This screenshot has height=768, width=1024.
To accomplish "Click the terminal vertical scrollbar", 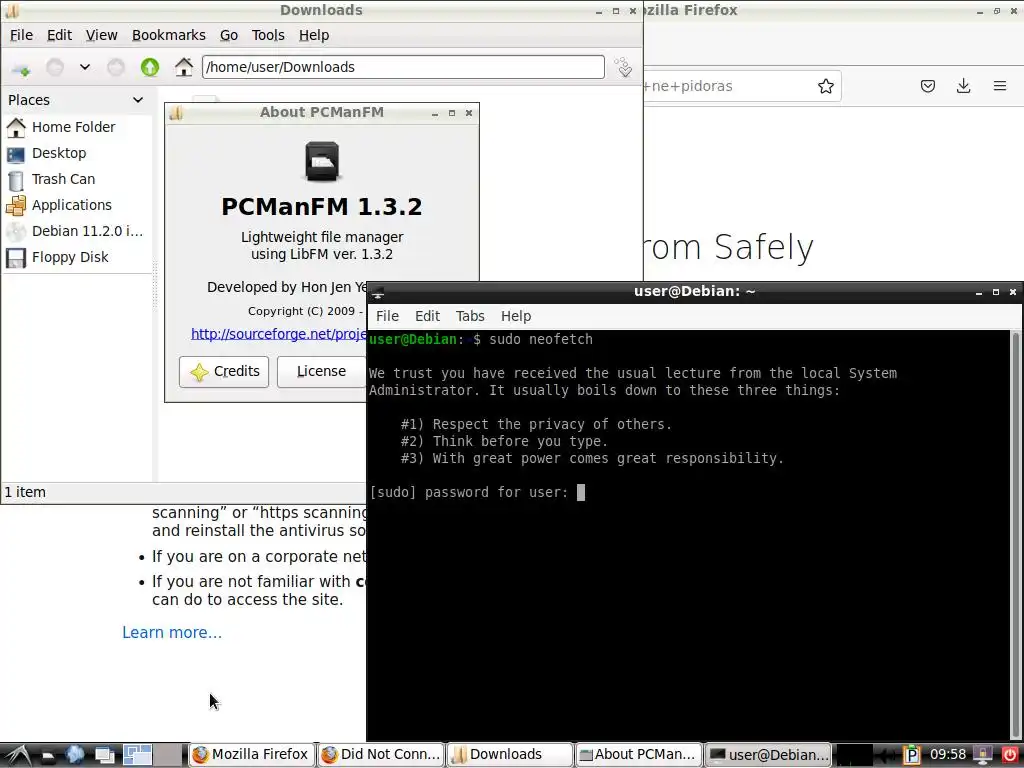I will pos(1015,536).
